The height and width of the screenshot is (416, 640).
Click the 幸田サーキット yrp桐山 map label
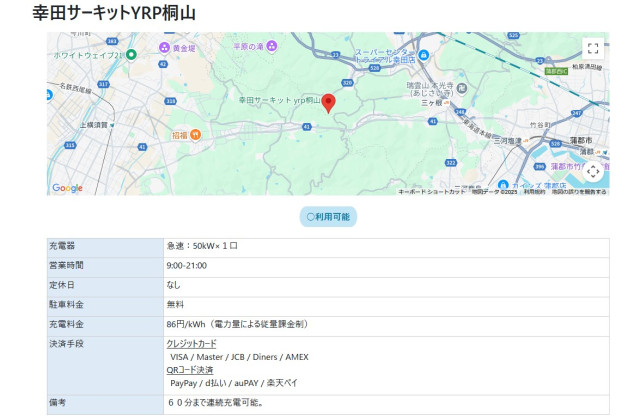click(280, 100)
